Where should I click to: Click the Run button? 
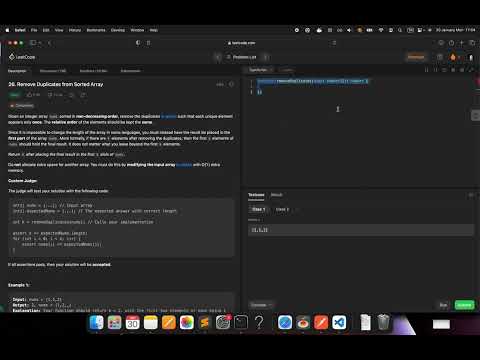443,305
